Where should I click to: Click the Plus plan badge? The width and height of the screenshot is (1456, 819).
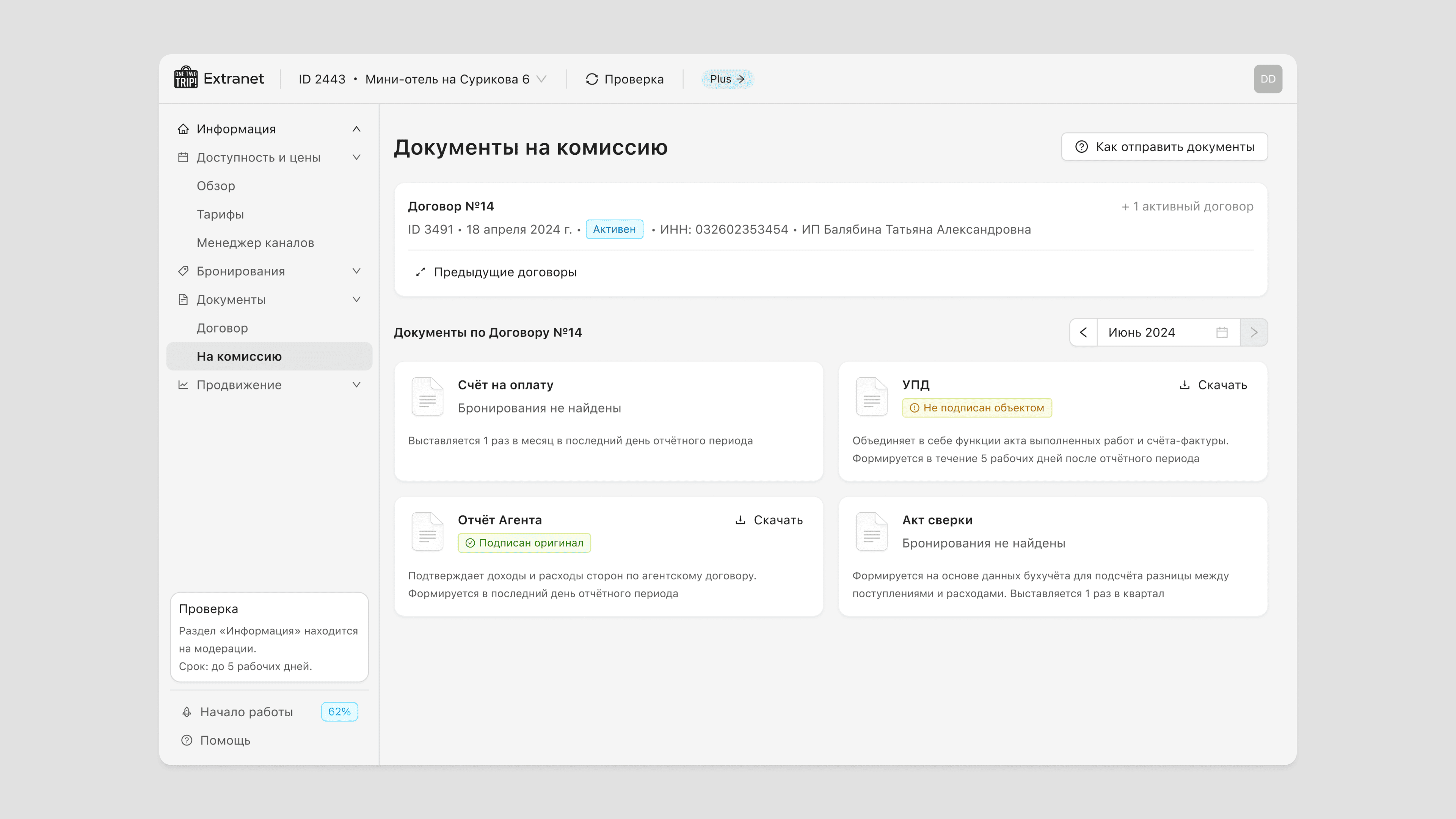[x=727, y=79]
